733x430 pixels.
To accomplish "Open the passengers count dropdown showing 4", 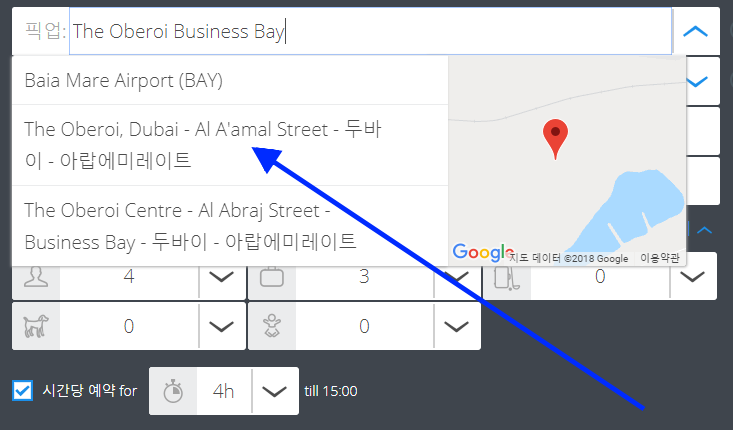I will point(221,277).
